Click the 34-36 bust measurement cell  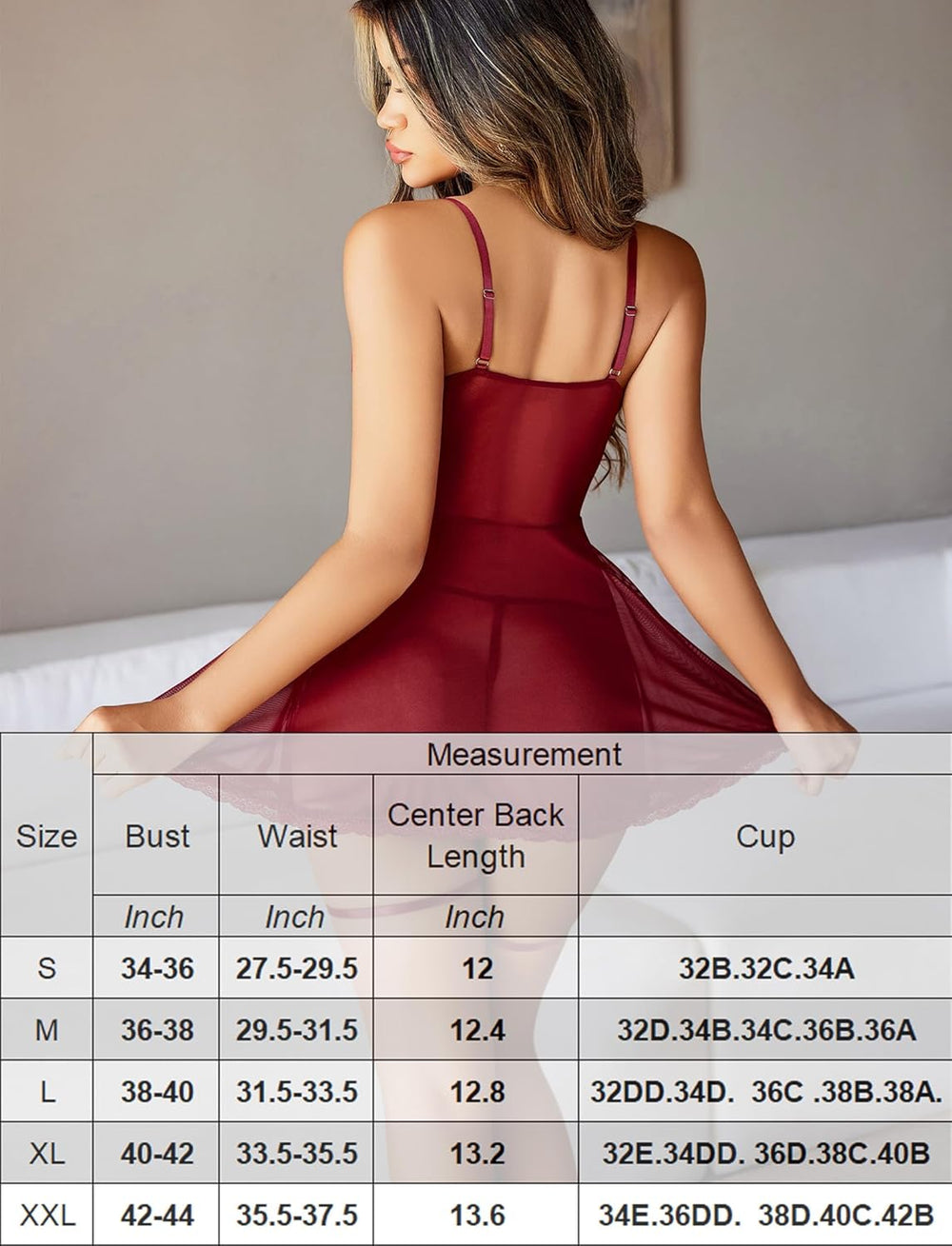(x=157, y=968)
